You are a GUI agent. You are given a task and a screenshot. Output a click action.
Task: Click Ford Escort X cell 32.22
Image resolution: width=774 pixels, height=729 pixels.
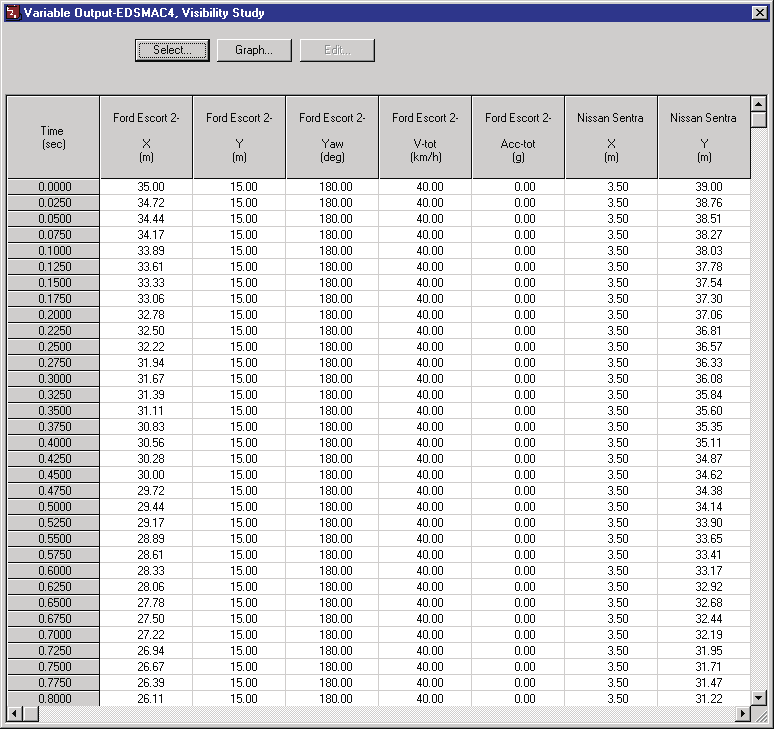coord(146,346)
